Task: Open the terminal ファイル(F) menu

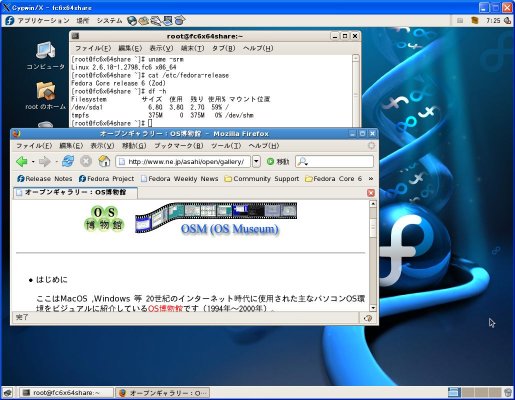Action: pyautogui.click(x=93, y=48)
